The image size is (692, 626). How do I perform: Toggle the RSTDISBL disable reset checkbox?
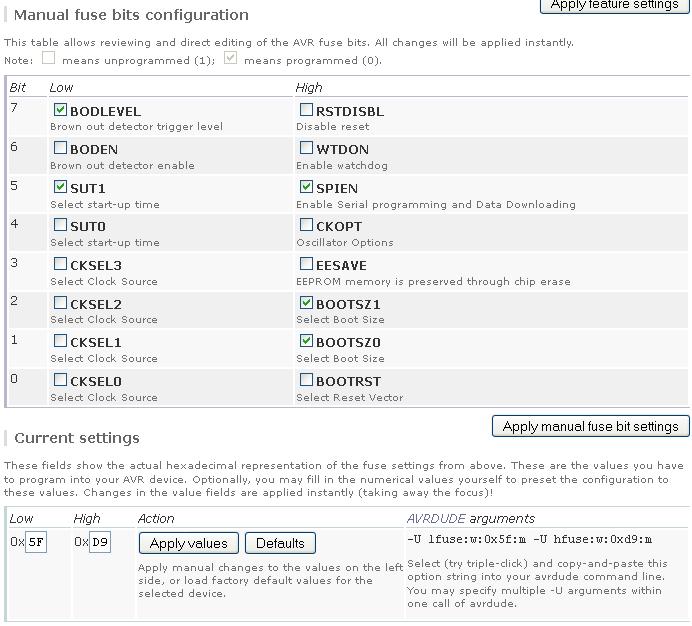click(x=306, y=109)
